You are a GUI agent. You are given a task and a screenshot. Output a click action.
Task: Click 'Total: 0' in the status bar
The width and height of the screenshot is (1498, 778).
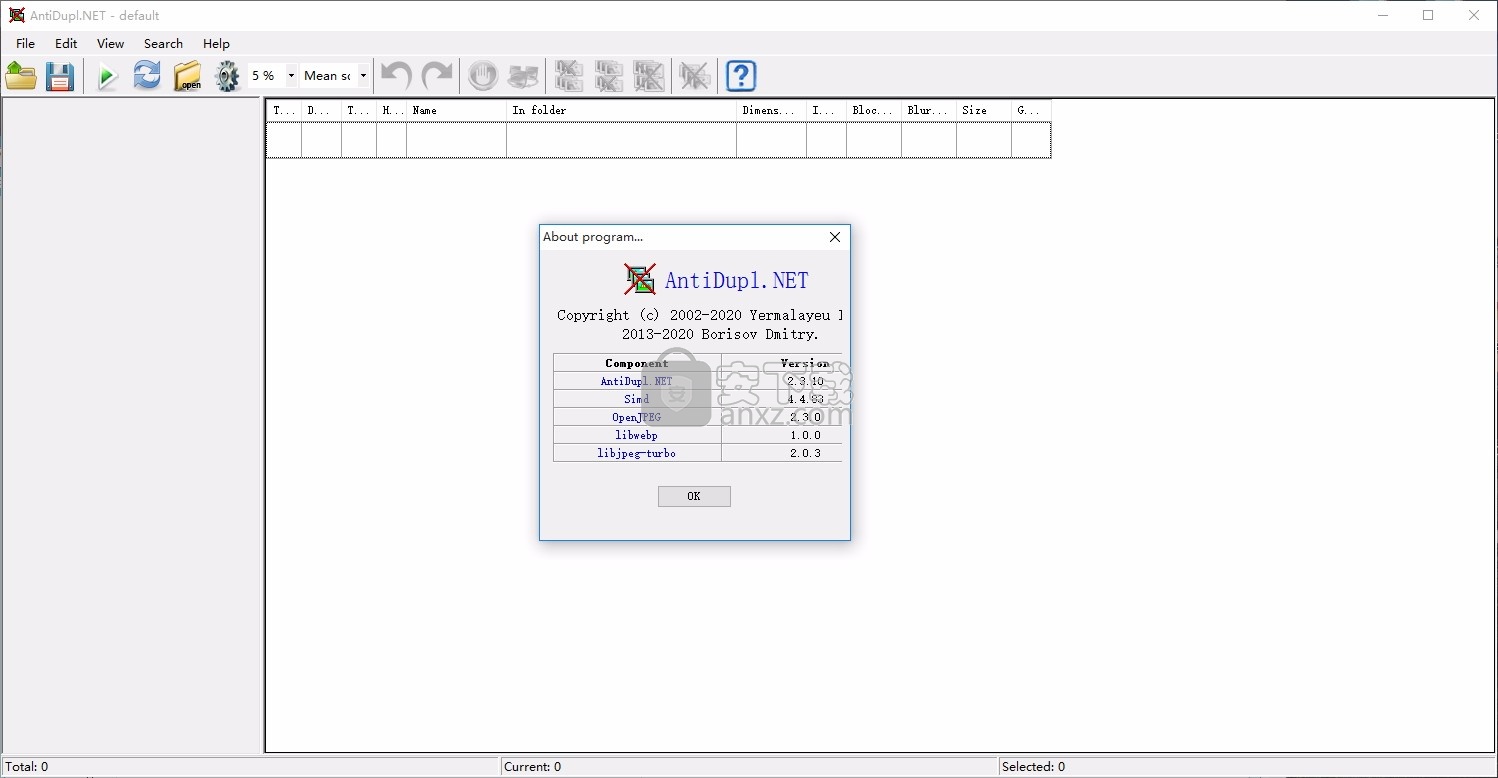(x=27, y=767)
